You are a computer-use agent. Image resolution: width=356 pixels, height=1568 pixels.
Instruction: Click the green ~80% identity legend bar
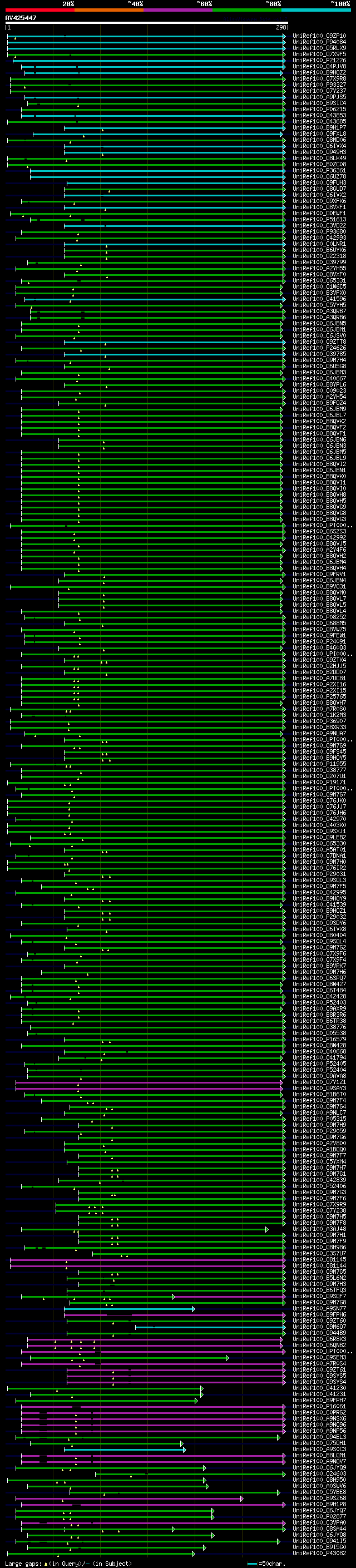click(247, 10)
